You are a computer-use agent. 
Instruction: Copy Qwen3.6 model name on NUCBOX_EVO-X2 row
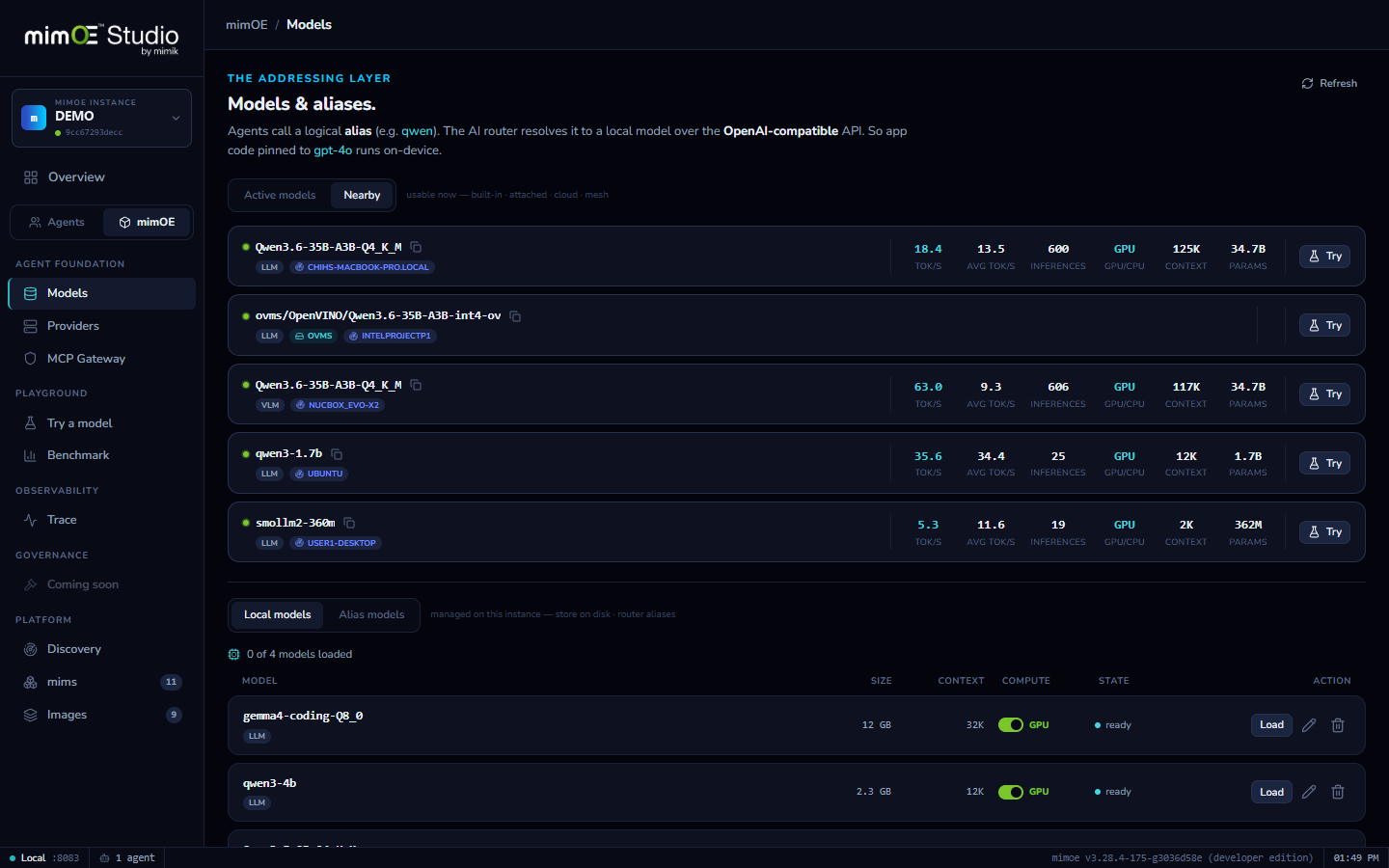[416, 385]
